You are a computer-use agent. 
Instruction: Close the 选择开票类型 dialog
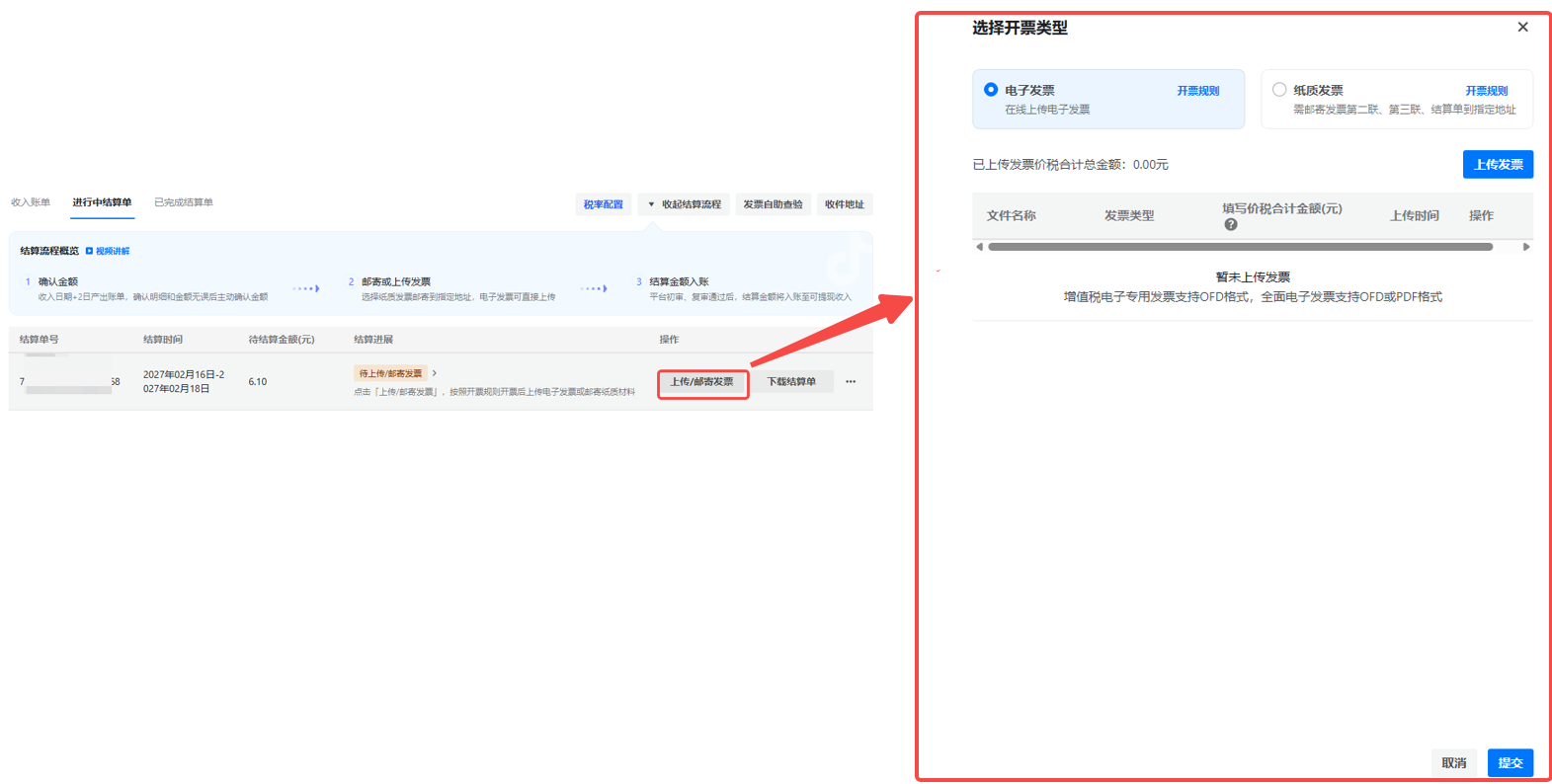(1522, 28)
